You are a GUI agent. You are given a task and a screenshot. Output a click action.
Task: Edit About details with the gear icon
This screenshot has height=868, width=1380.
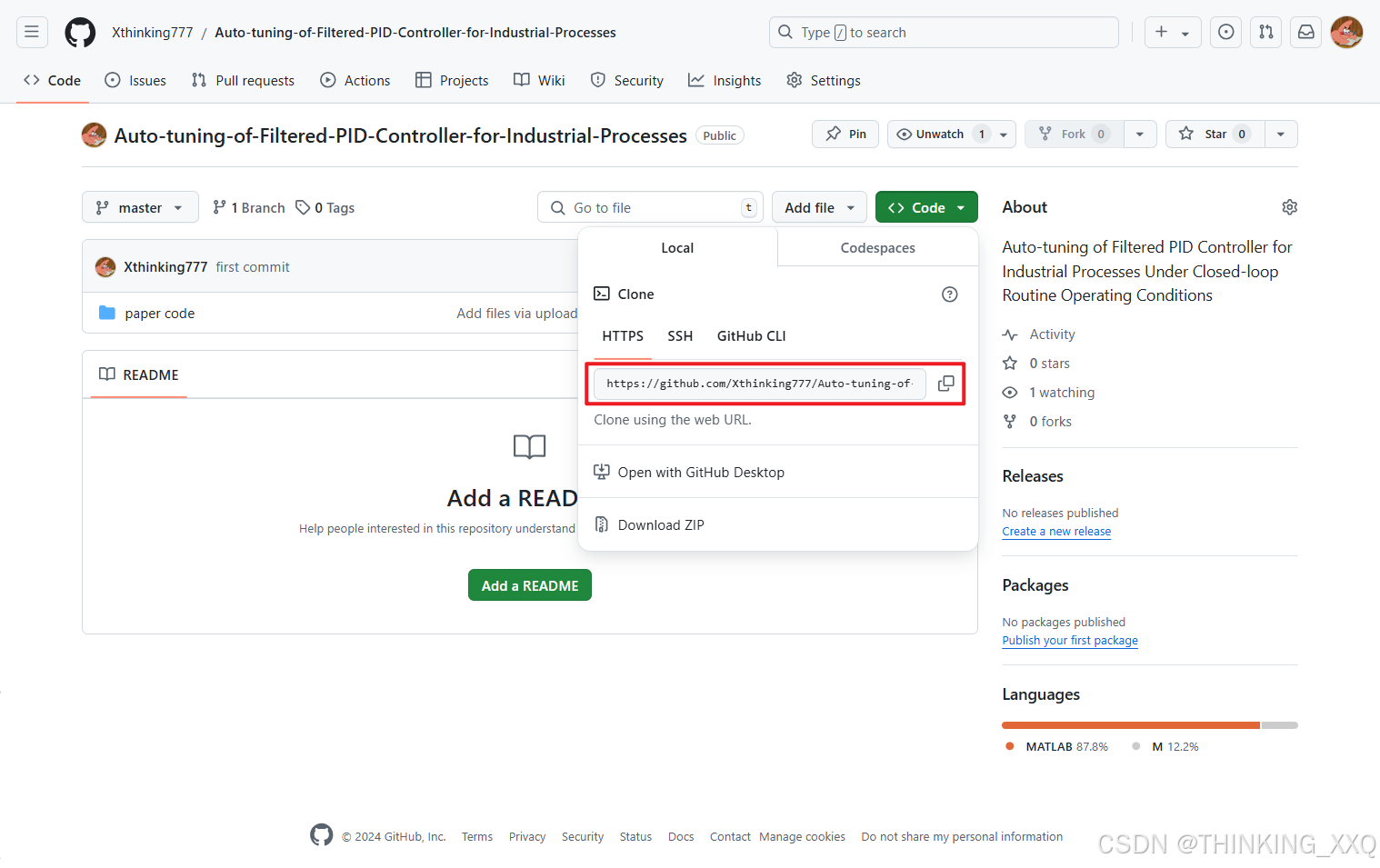coord(1289,207)
